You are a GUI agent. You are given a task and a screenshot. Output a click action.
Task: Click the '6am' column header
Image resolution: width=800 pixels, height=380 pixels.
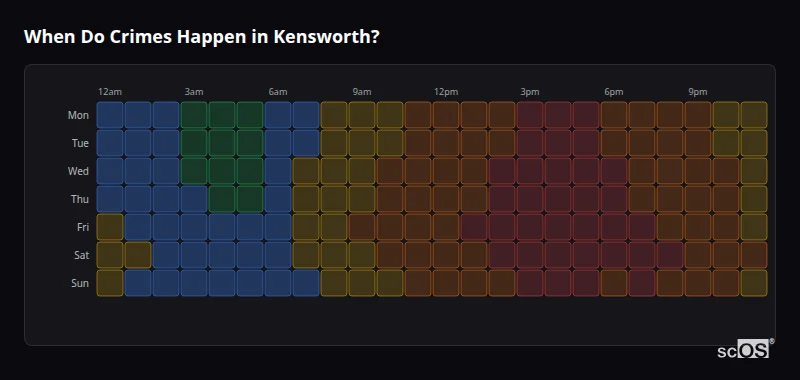[278, 92]
